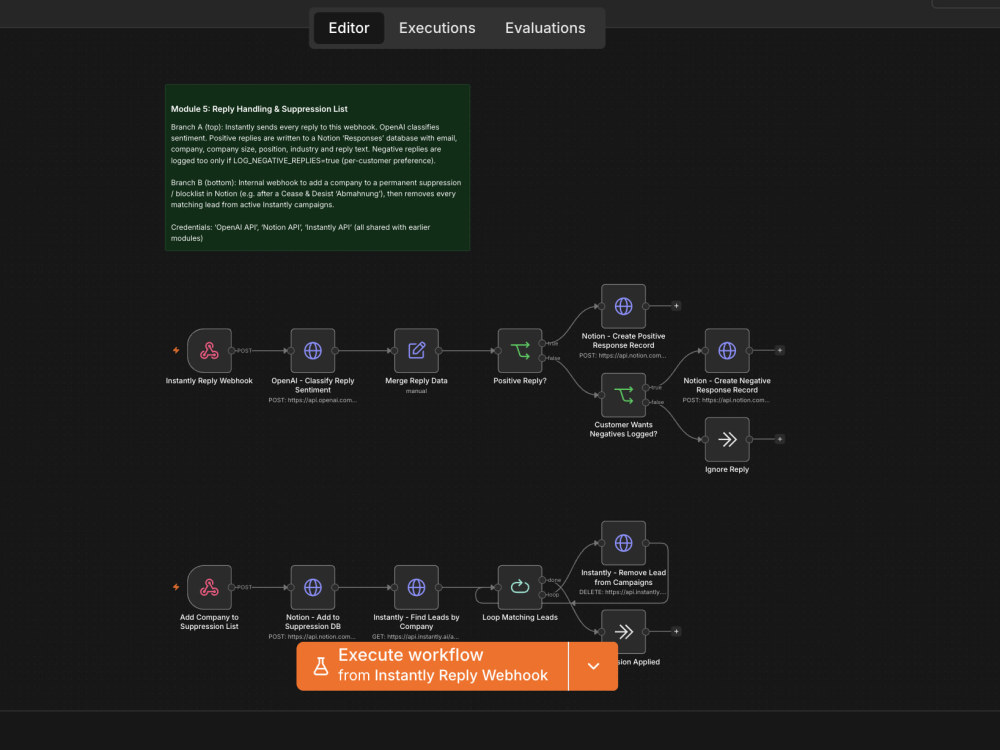Image resolution: width=1000 pixels, height=750 pixels.
Task: Select the Customer Wants Negatives Logged? node
Action: point(623,395)
